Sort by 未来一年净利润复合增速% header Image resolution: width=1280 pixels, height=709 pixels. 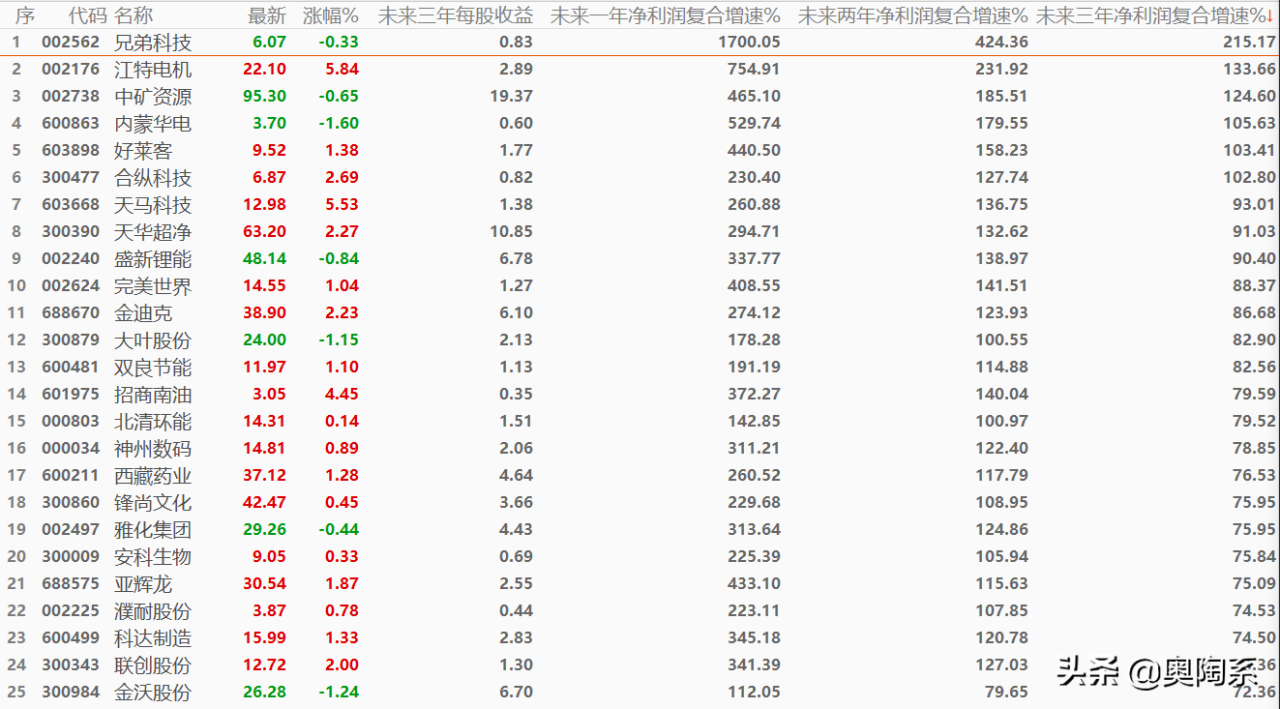[x=665, y=16]
